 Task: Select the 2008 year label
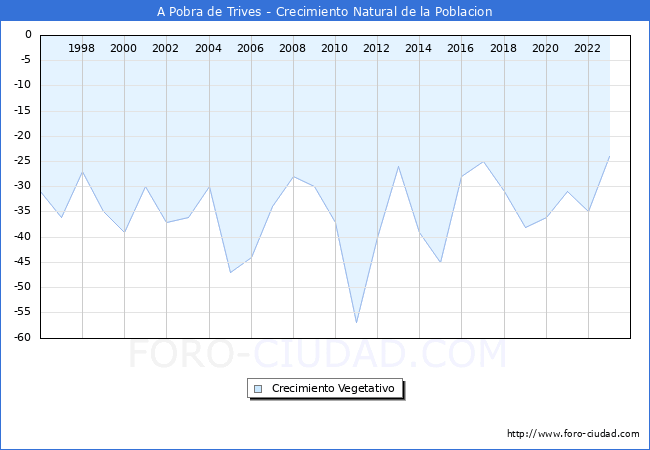click(293, 48)
